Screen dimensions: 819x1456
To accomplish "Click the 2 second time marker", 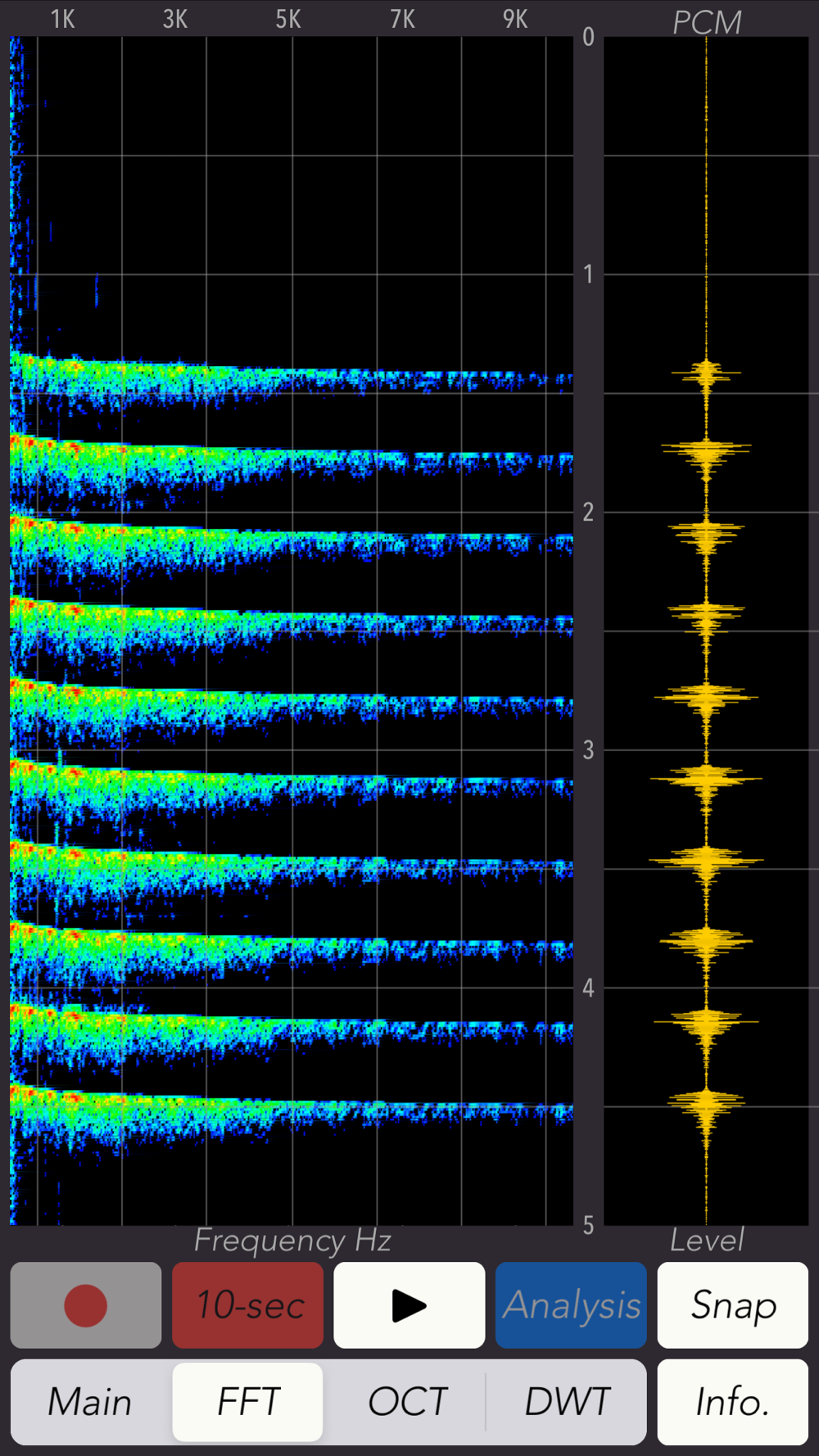I will (588, 513).
